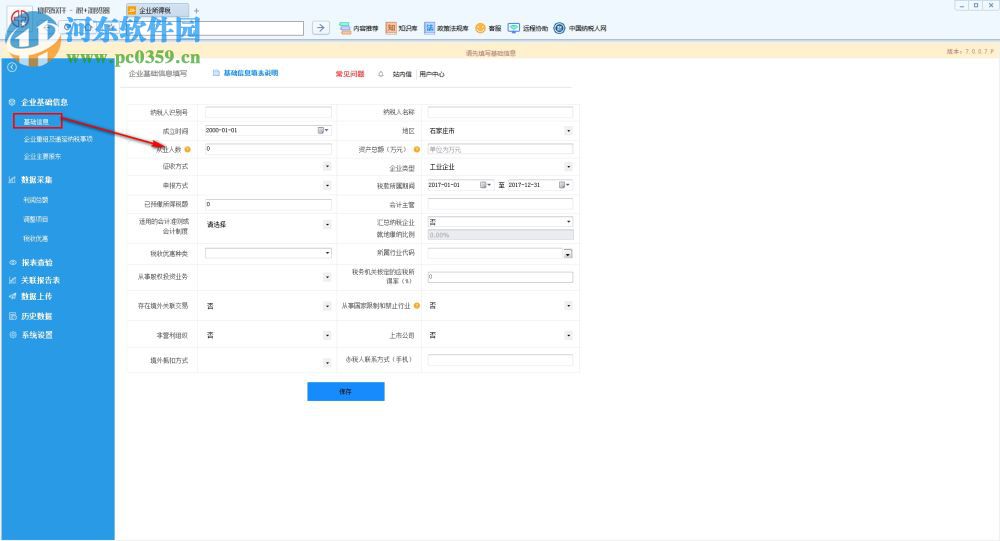Click the document icon before 基础信息填表说明
Image resolution: width=1000 pixels, height=541 pixels.
tap(216, 73)
